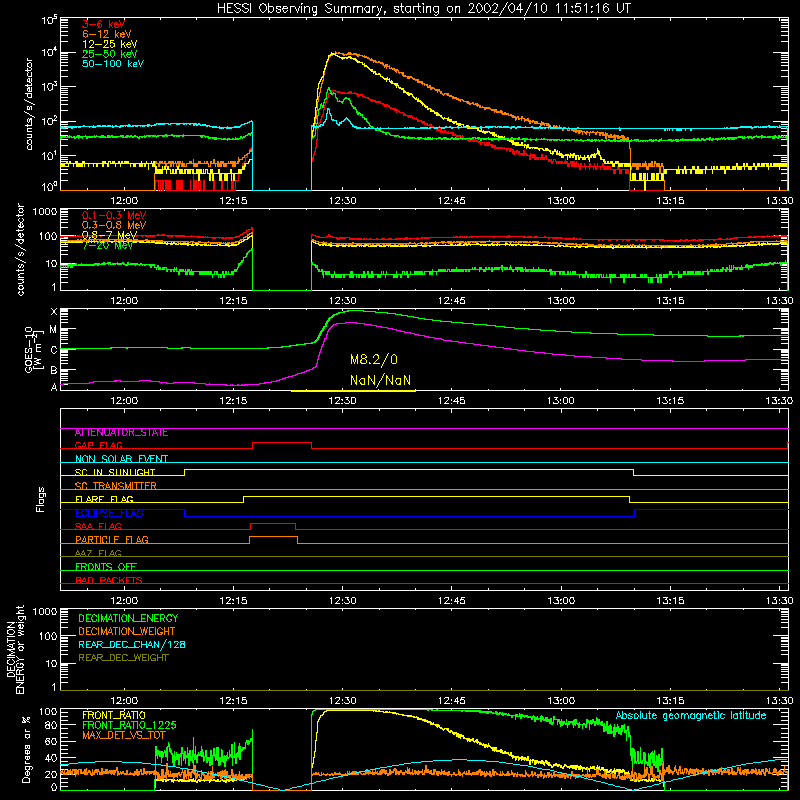Click the 0.1-0.3 MeV legend entry
Image resolution: width=800 pixels, height=800 pixels.
coord(114,215)
